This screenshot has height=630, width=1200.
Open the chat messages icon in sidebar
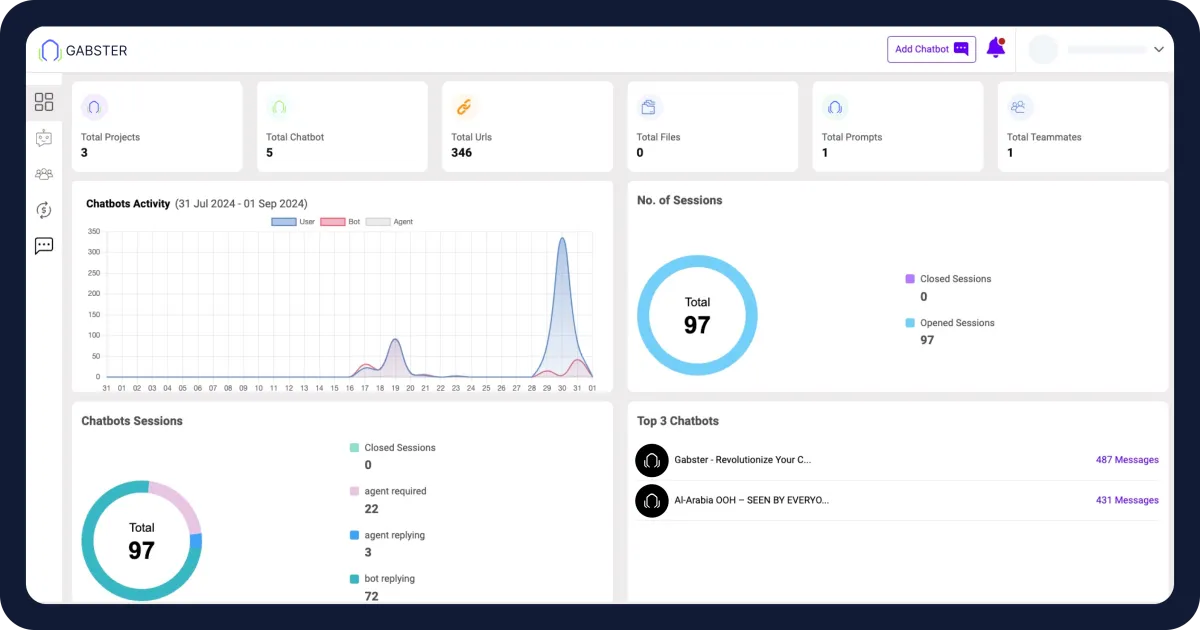click(x=44, y=246)
